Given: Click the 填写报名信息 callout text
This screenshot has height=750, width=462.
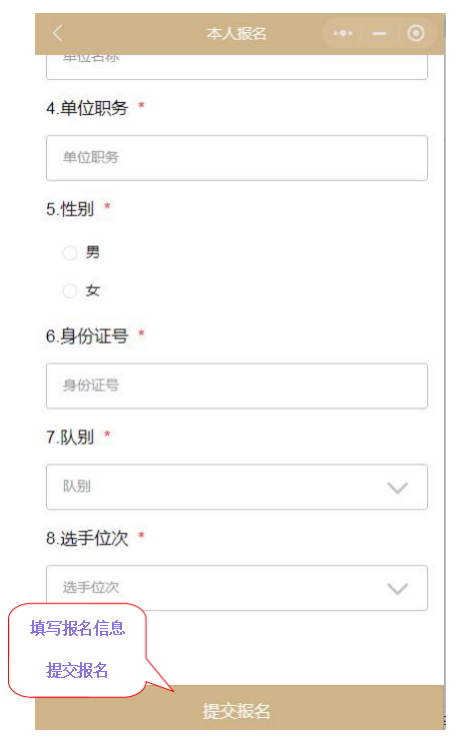Looking at the screenshot, I should point(77,628).
